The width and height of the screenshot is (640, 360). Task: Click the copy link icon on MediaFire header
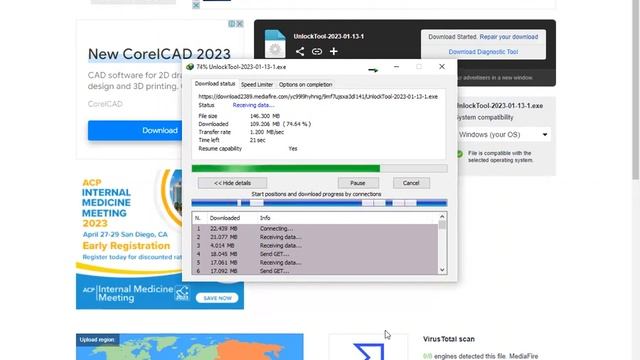coord(317,51)
